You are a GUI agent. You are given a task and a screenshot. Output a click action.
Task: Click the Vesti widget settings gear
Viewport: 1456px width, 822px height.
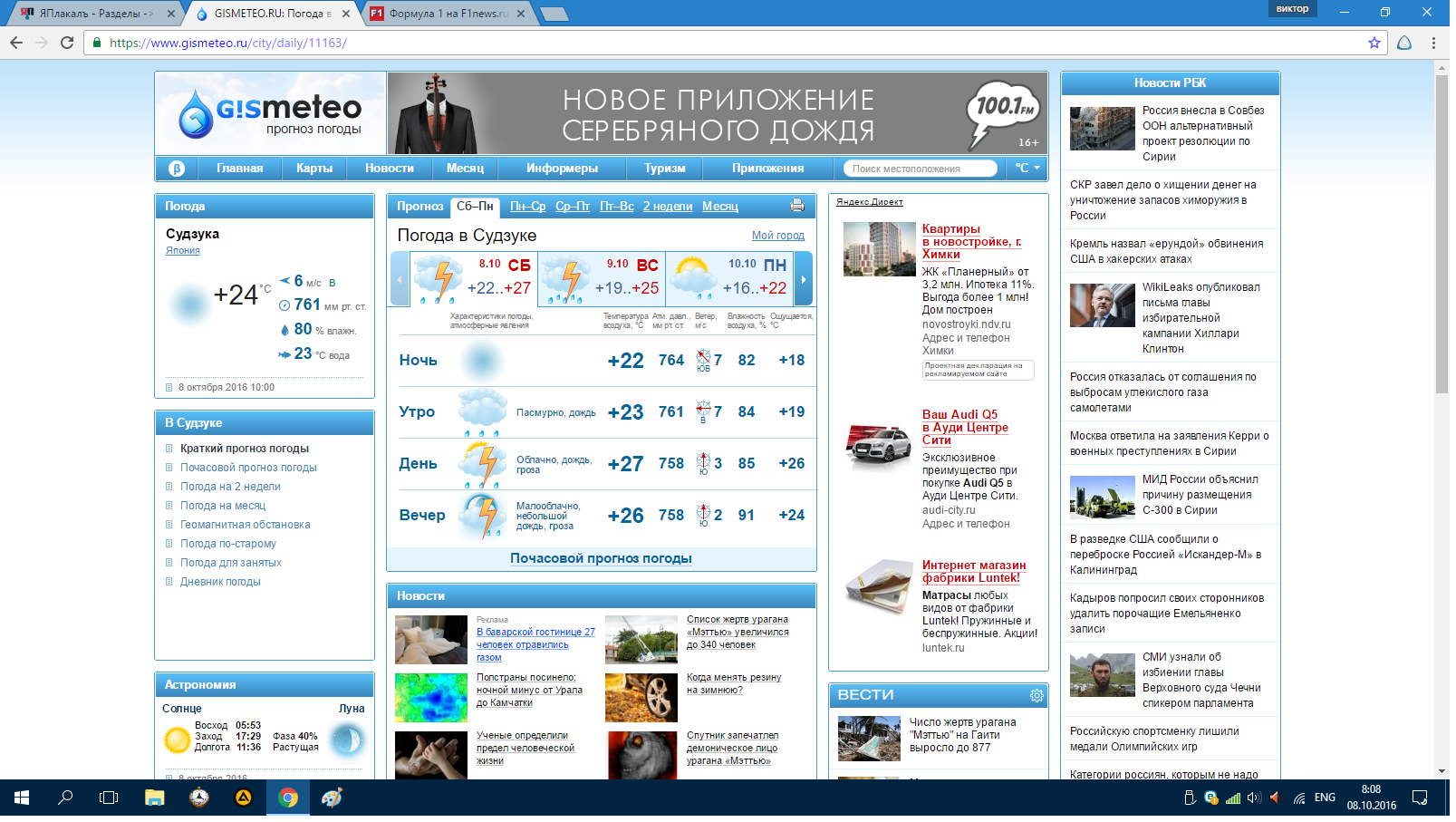coord(1037,695)
